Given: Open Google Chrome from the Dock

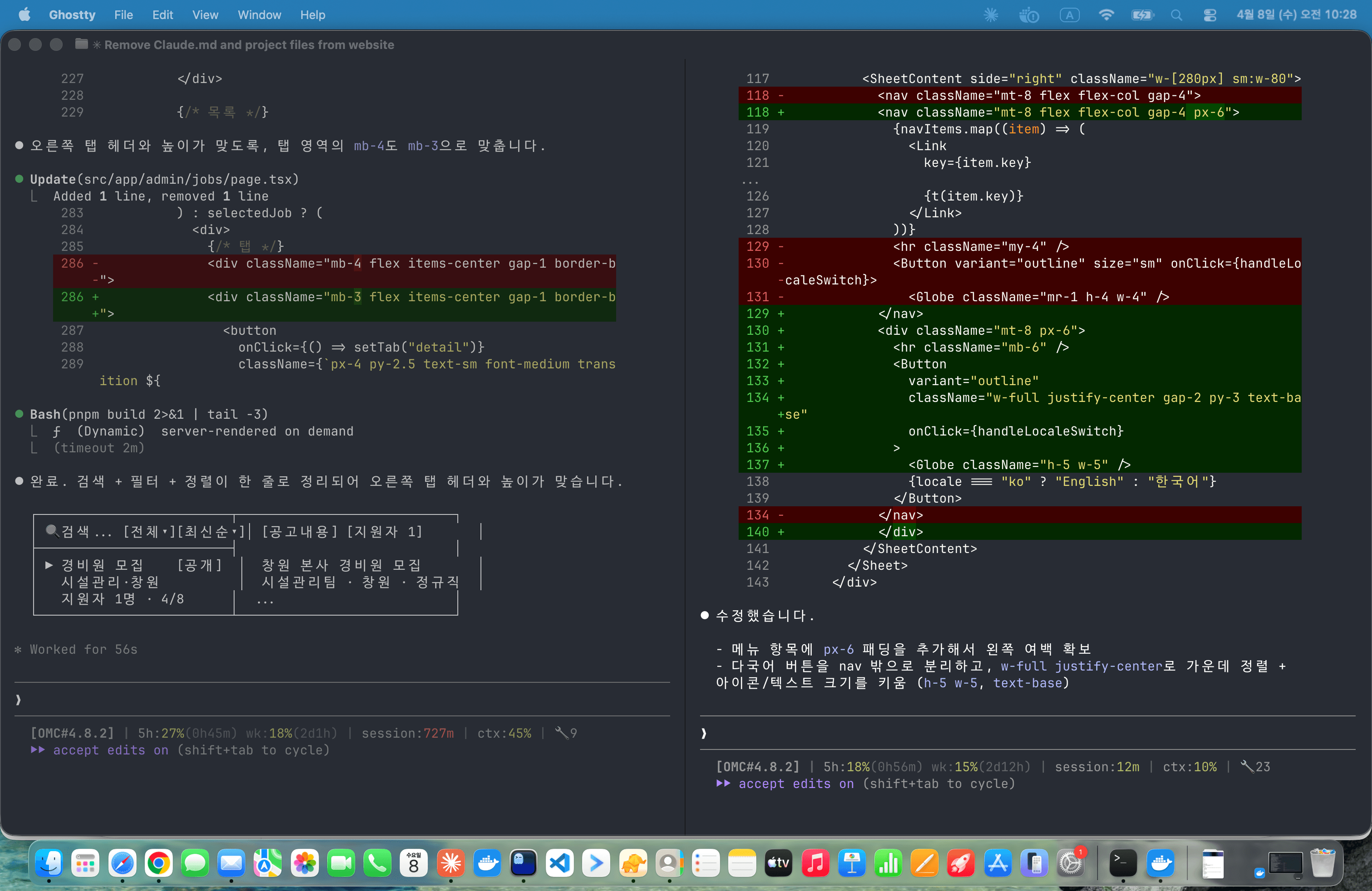Looking at the screenshot, I should 158,863.
